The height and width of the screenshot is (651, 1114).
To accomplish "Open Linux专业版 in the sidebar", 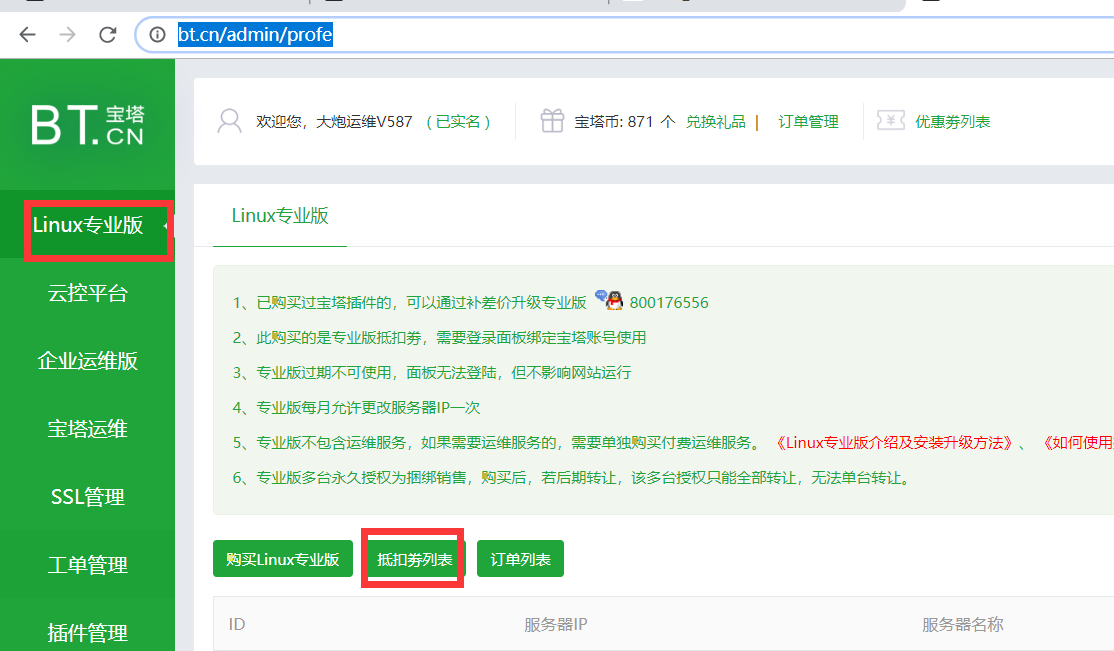I will [x=87, y=225].
